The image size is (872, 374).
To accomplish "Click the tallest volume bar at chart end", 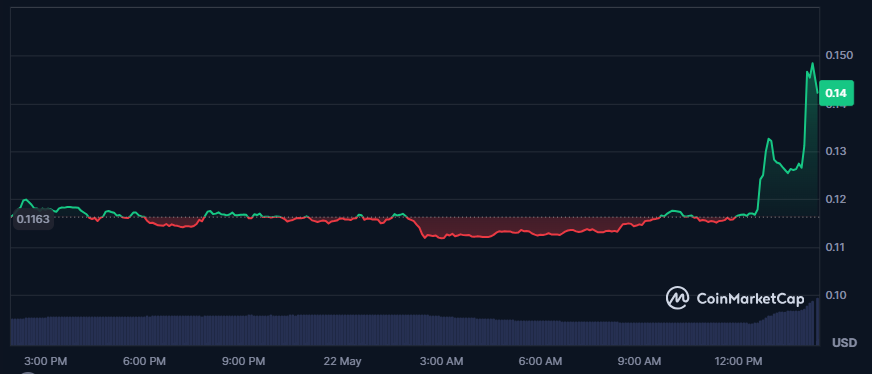I will pos(818,322).
